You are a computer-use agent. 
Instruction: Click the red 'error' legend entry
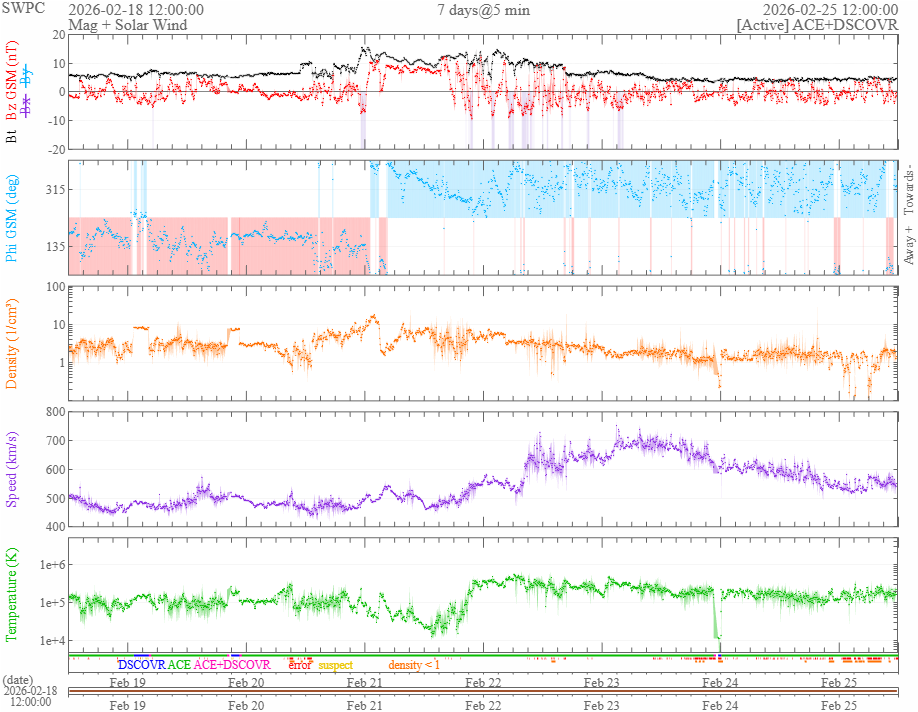(300, 665)
